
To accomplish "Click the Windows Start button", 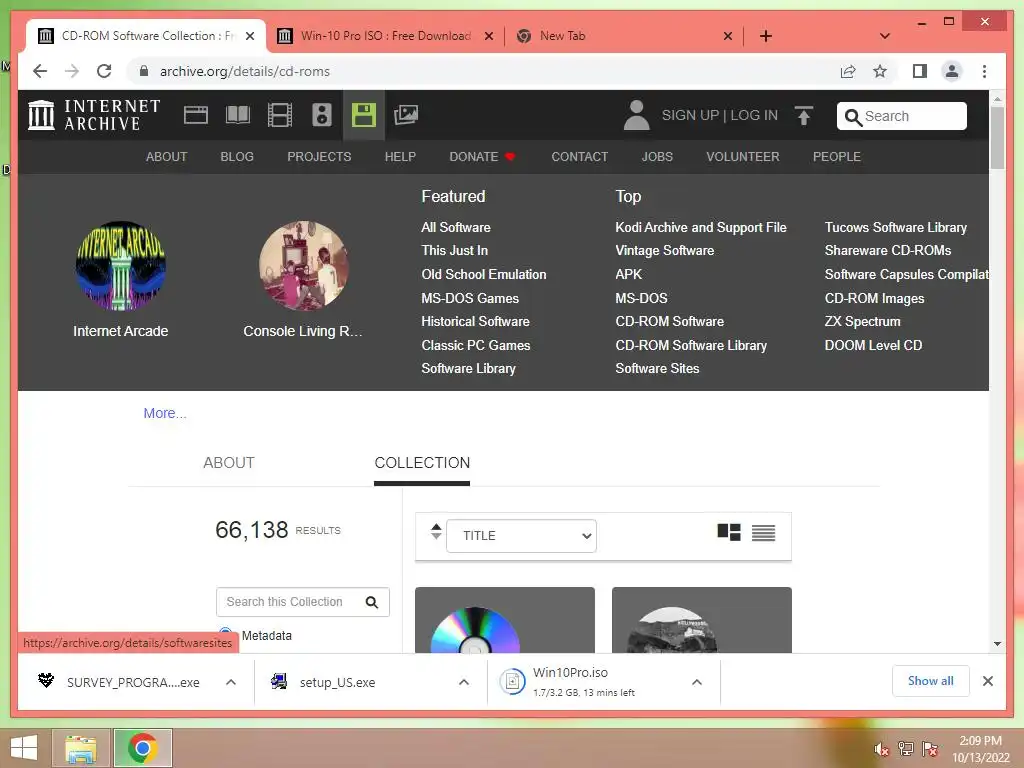I will point(24,748).
